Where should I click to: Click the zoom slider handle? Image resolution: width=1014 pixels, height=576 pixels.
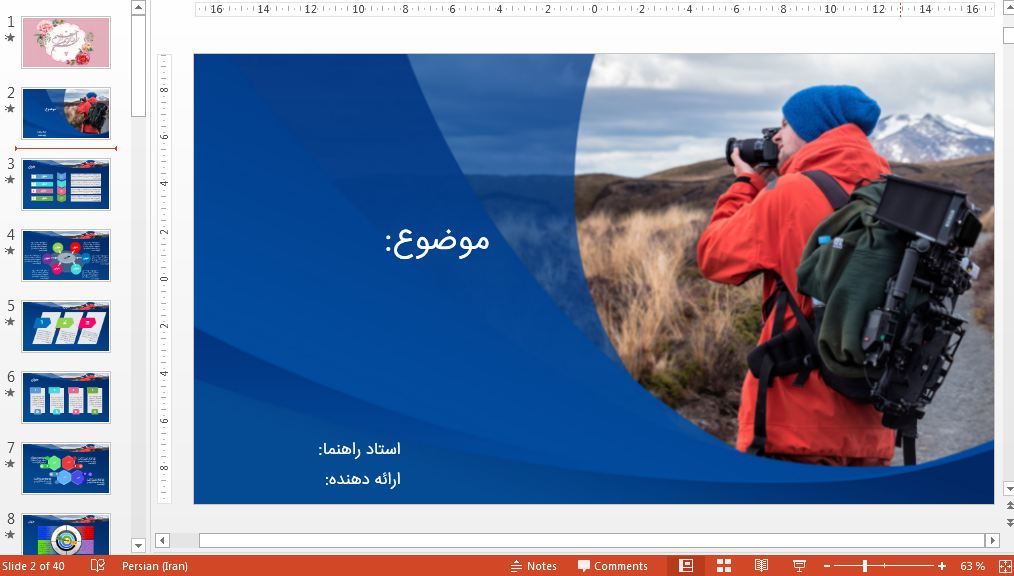point(866,566)
